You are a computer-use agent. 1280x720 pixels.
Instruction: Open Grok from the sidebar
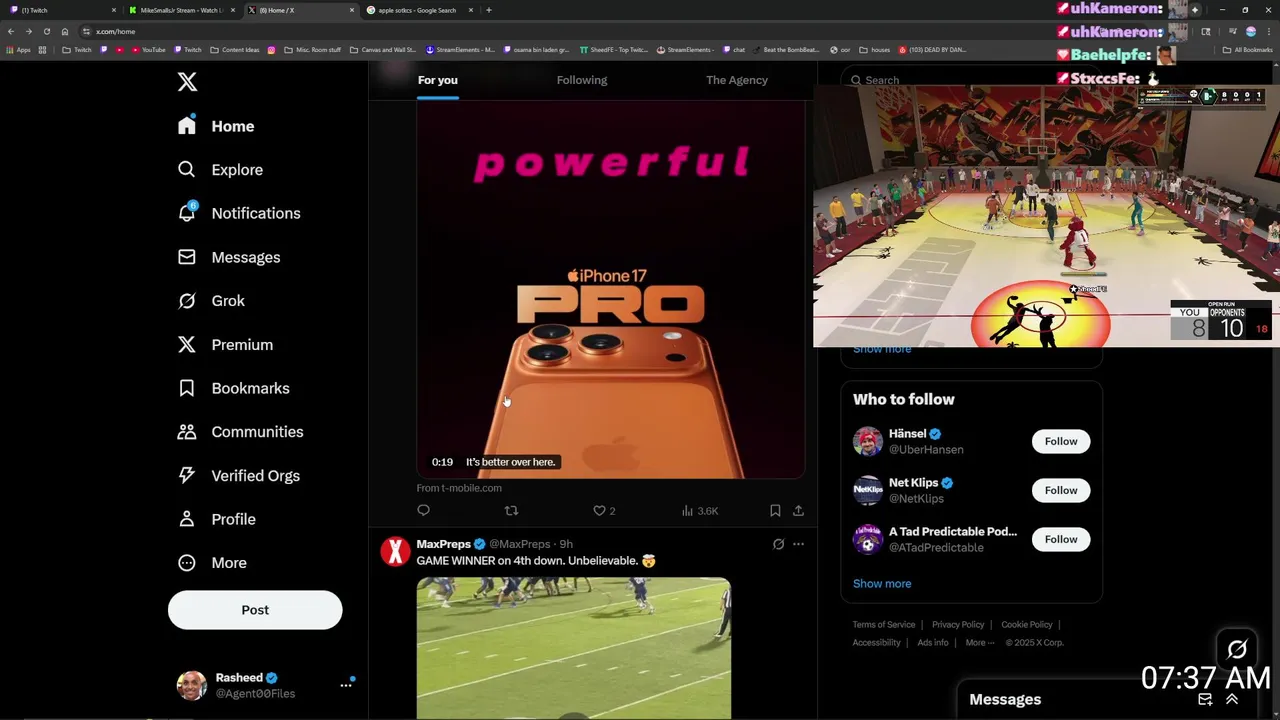point(211,301)
